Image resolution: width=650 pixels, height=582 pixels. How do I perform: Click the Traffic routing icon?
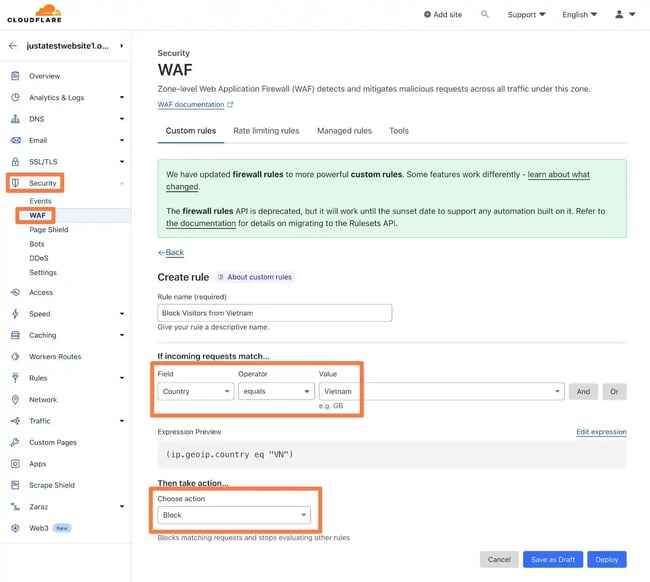(15, 421)
